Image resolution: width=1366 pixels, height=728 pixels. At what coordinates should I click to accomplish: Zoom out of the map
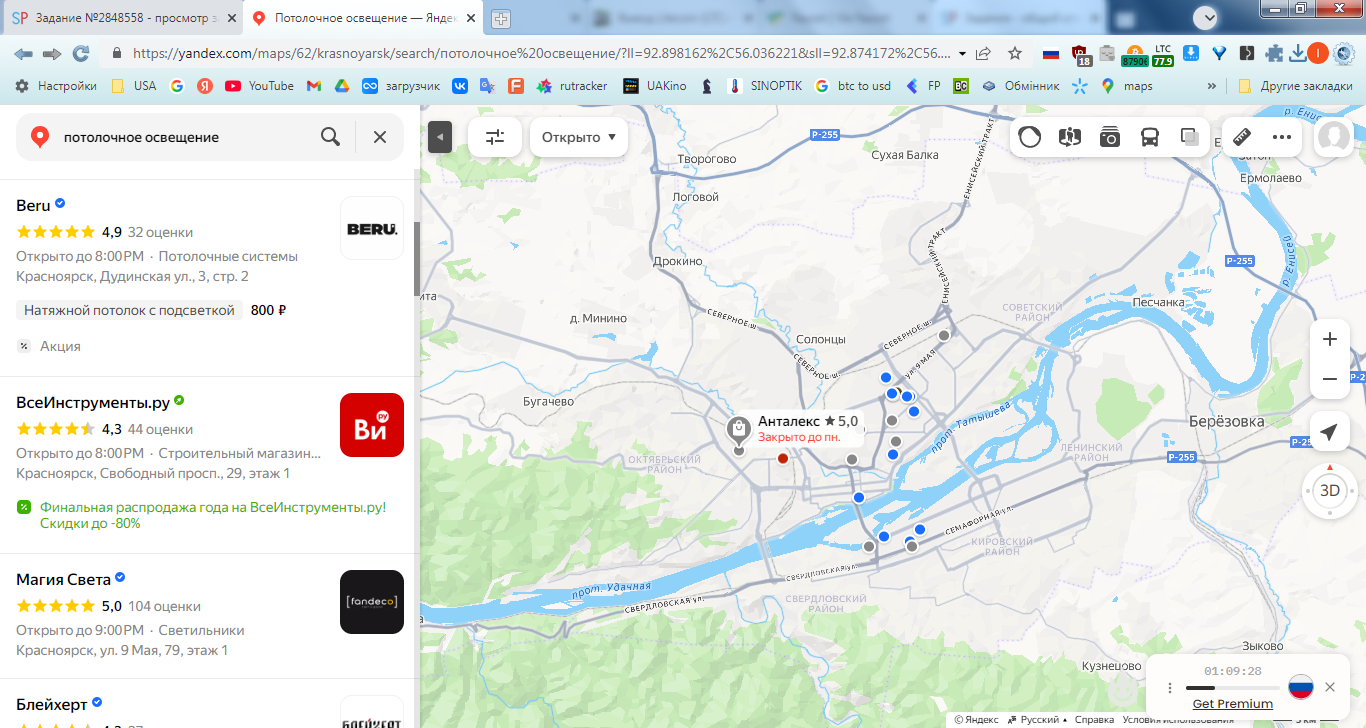pyautogui.click(x=1330, y=379)
